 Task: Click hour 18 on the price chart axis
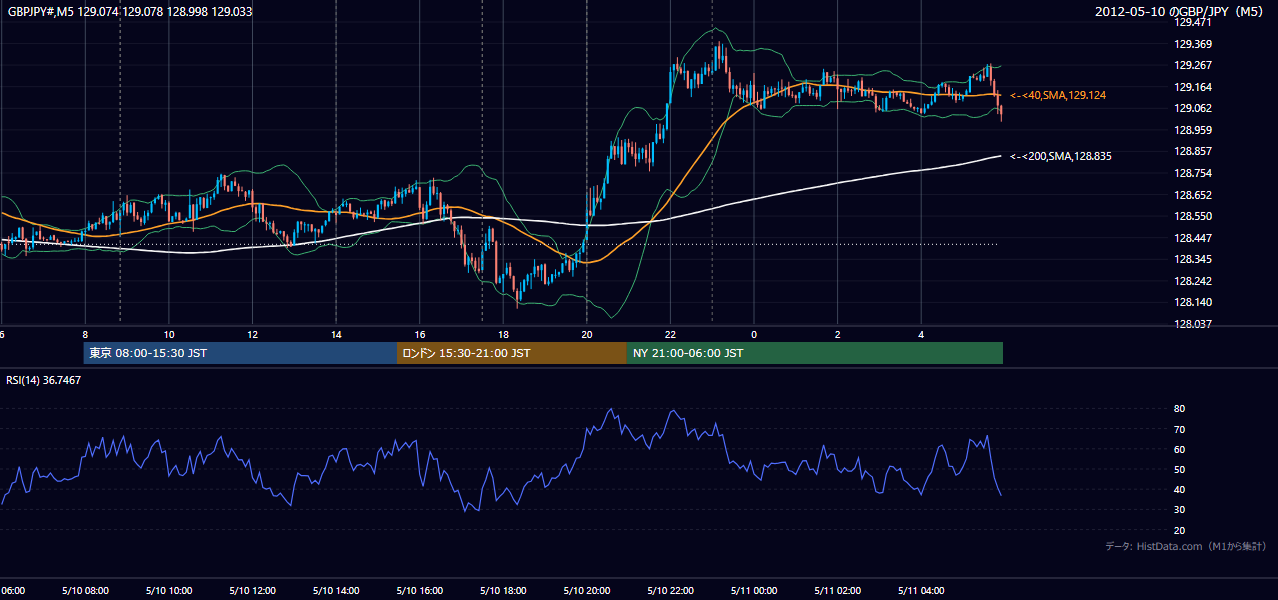(503, 334)
